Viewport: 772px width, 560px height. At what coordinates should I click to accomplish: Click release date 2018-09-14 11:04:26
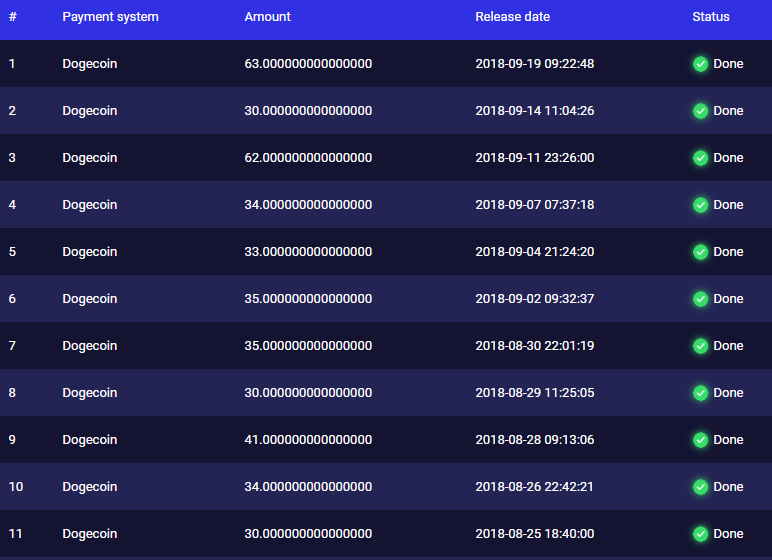click(535, 110)
